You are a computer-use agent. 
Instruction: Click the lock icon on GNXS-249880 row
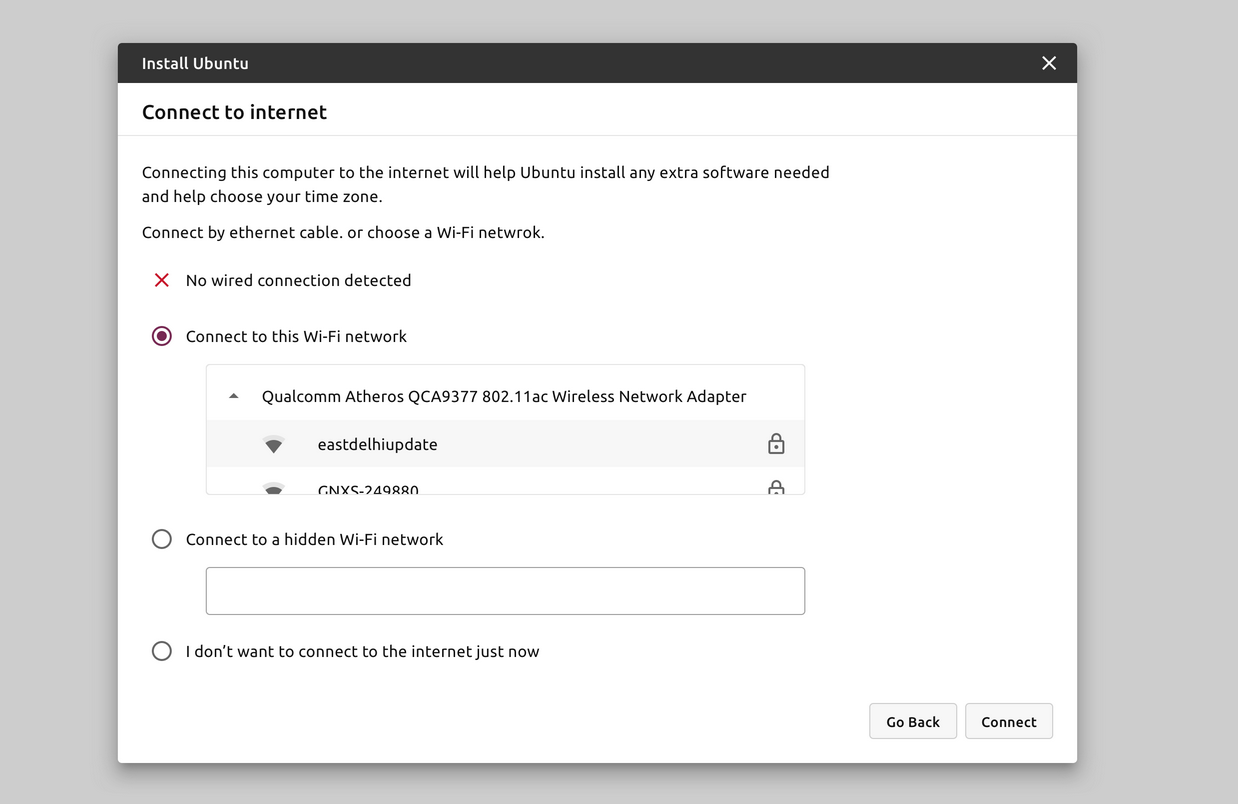[x=776, y=488]
